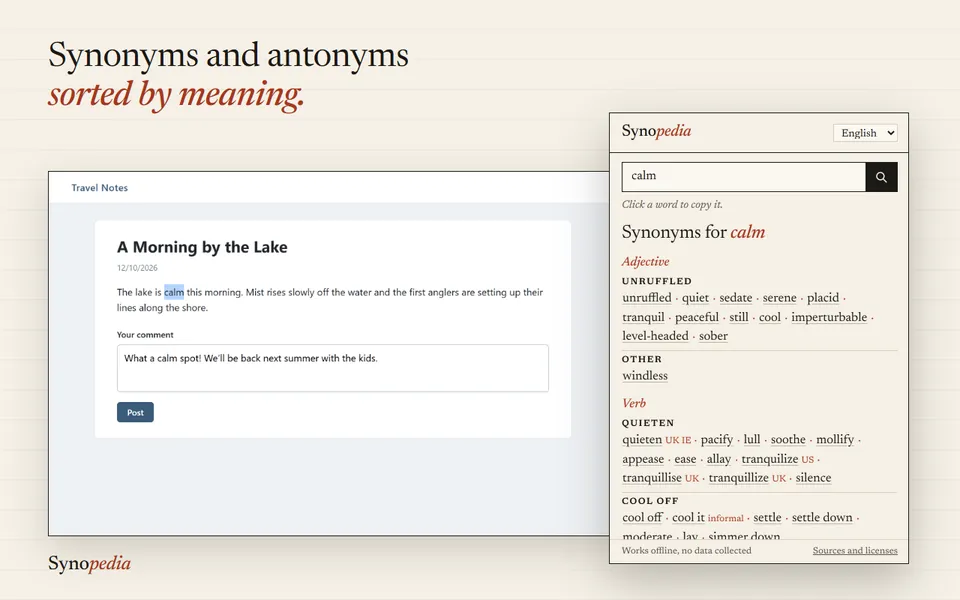Click the Verb section heading
The image size is (960, 600).
pyautogui.click(x=634, y=403)
